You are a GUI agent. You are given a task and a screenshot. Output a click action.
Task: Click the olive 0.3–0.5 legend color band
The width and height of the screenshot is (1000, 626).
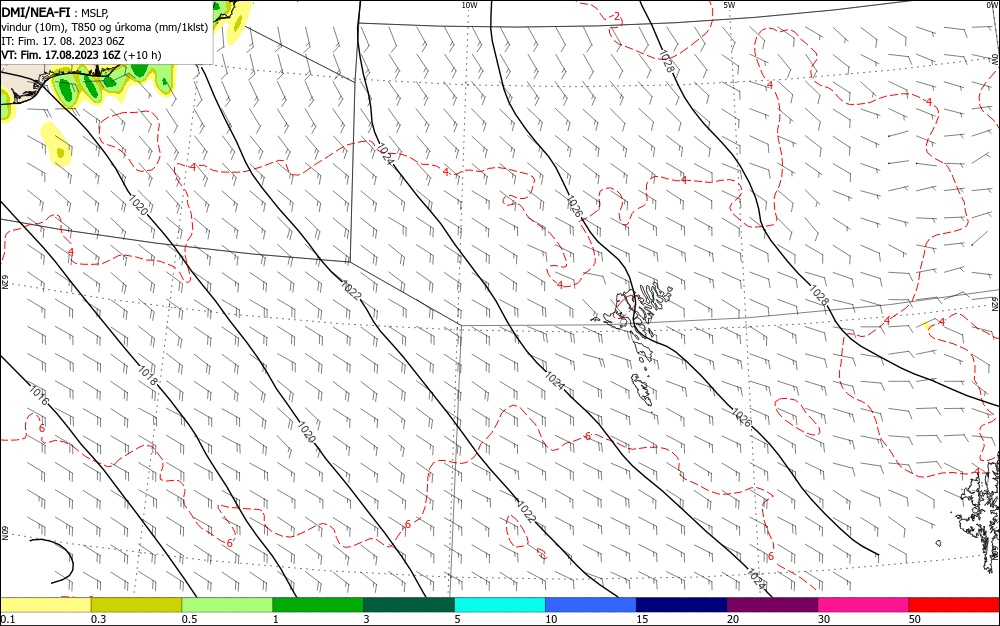click(136, 605)
